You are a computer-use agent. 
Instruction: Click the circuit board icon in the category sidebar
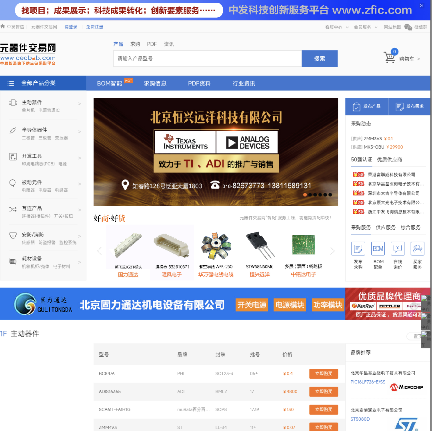(x=13, y=156)
